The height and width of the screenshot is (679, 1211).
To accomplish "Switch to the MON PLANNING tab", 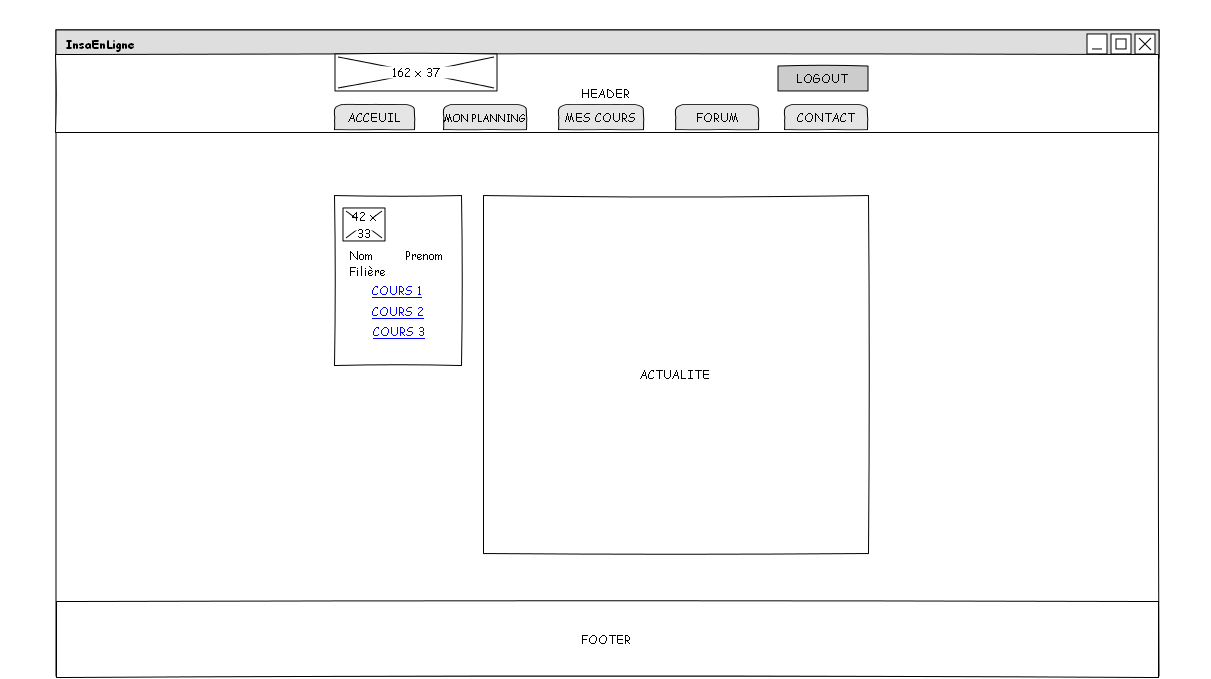I will (485, 117).
